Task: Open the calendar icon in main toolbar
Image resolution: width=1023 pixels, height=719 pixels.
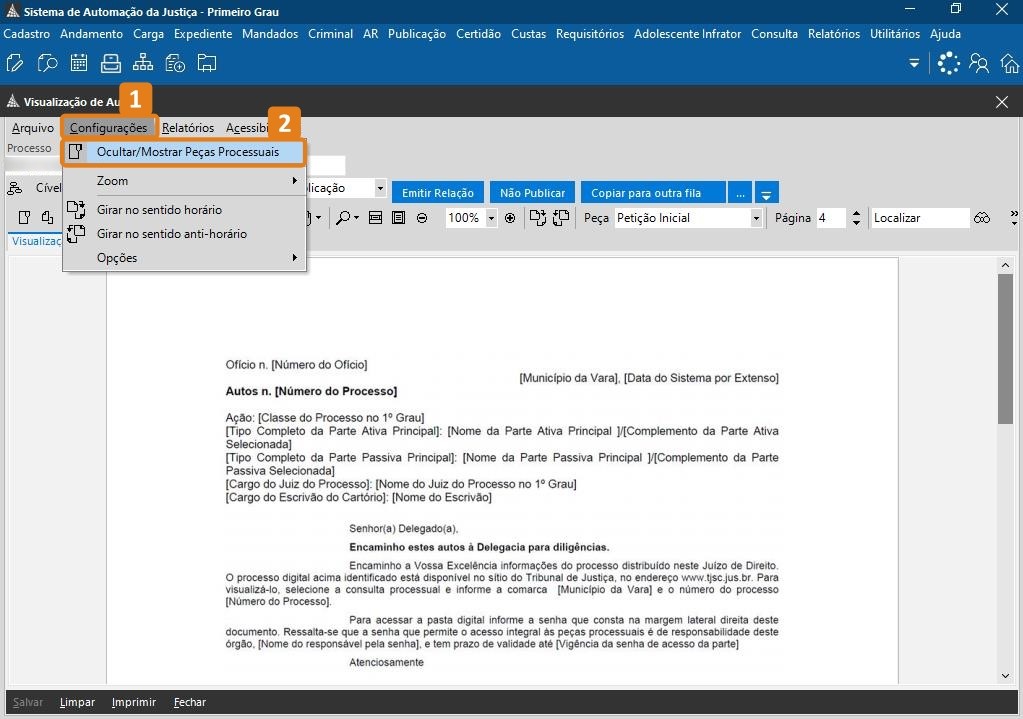Action: (79, 63)
